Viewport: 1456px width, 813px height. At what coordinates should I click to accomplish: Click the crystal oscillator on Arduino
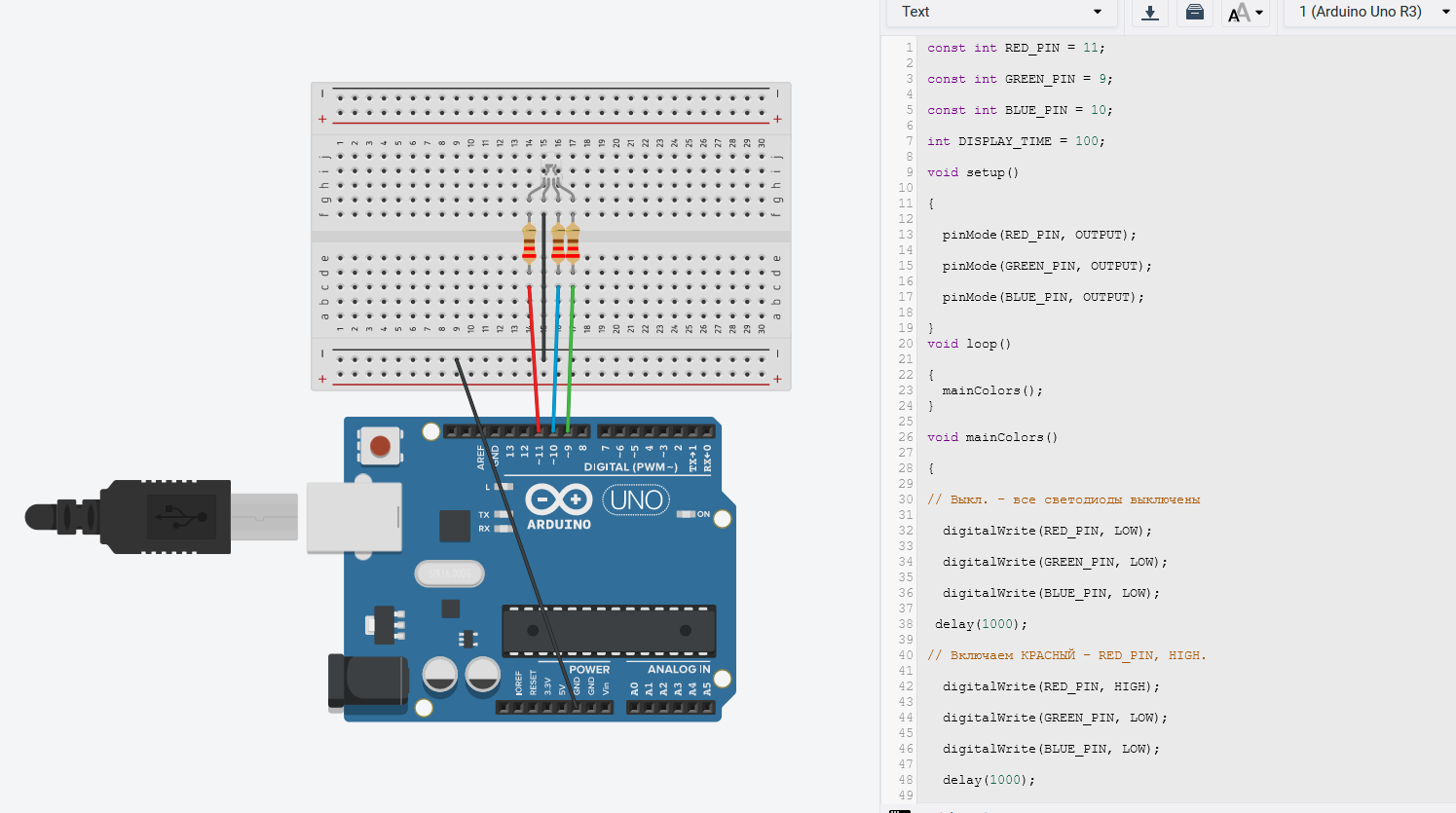click(449, 573)
